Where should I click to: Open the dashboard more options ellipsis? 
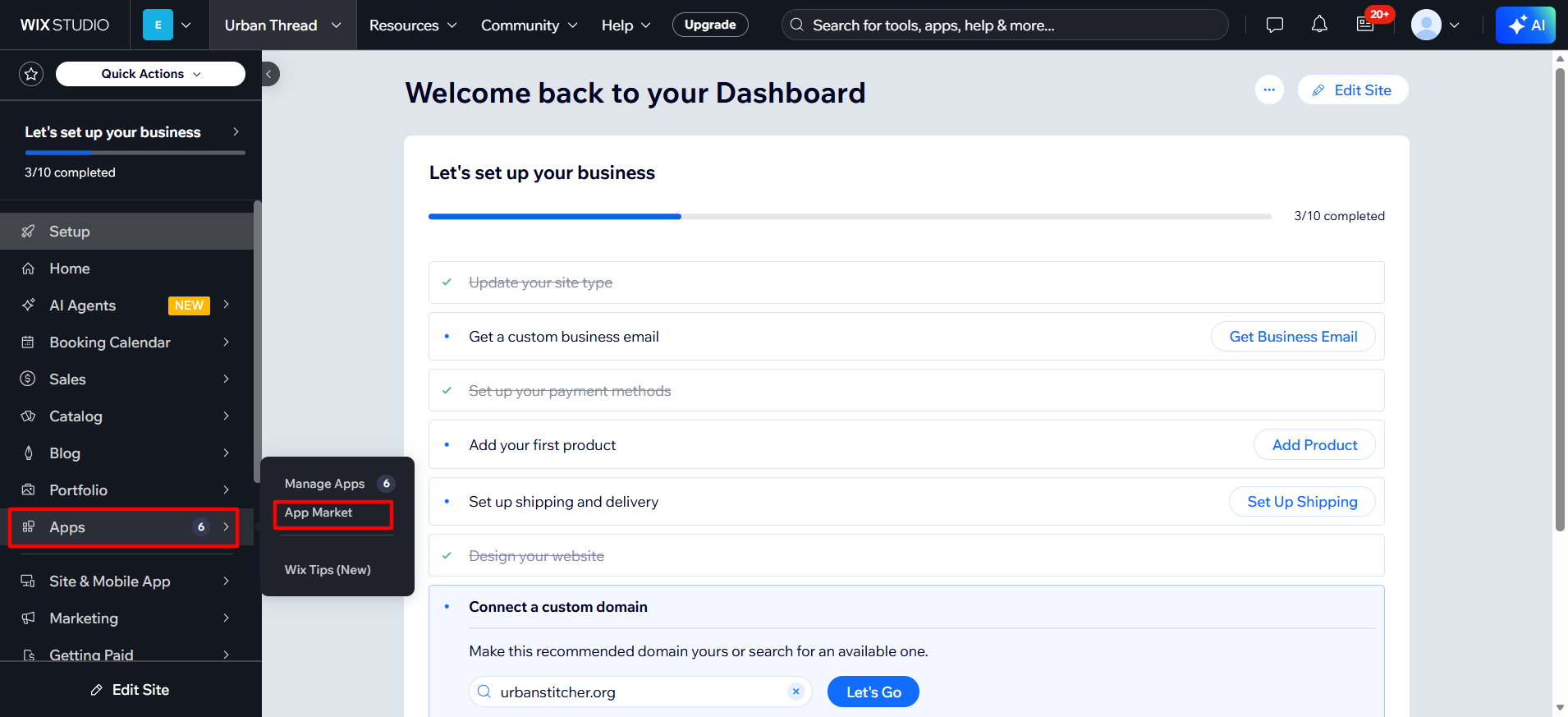click(x=1269, y=90)
